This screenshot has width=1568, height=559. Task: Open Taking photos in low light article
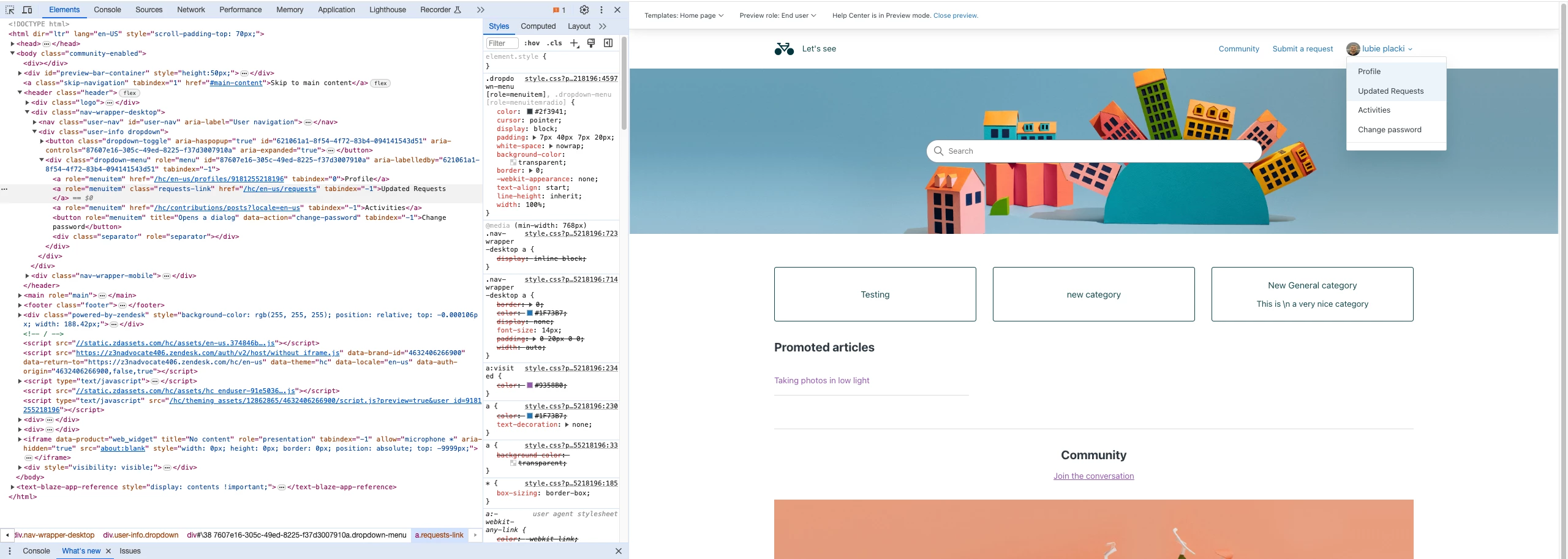[821, 380]
